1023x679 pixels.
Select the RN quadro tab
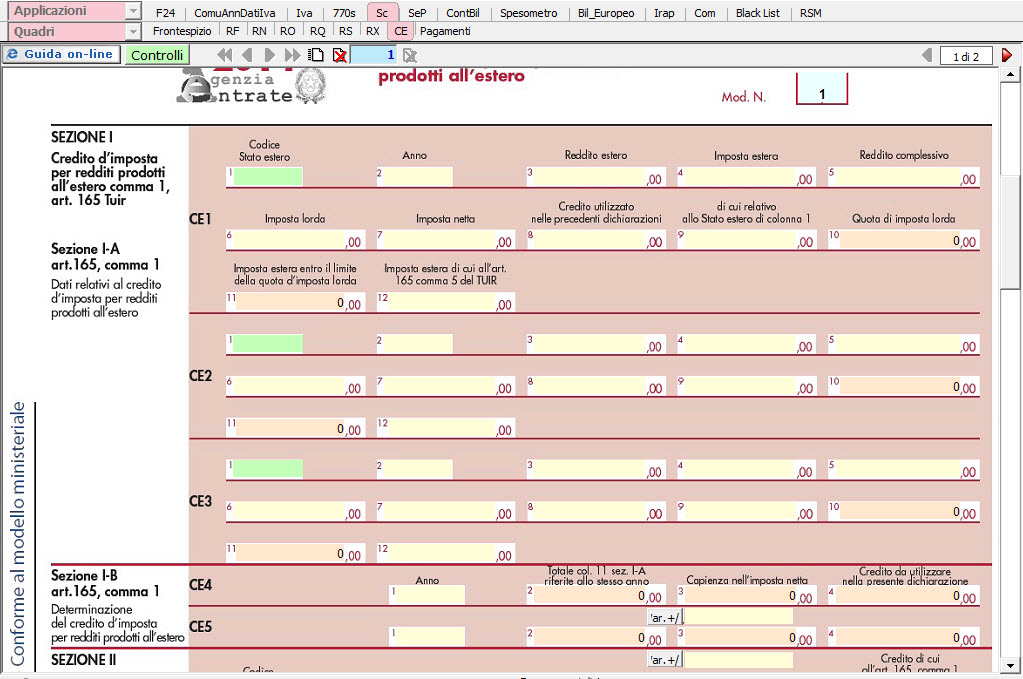(259, 31)
